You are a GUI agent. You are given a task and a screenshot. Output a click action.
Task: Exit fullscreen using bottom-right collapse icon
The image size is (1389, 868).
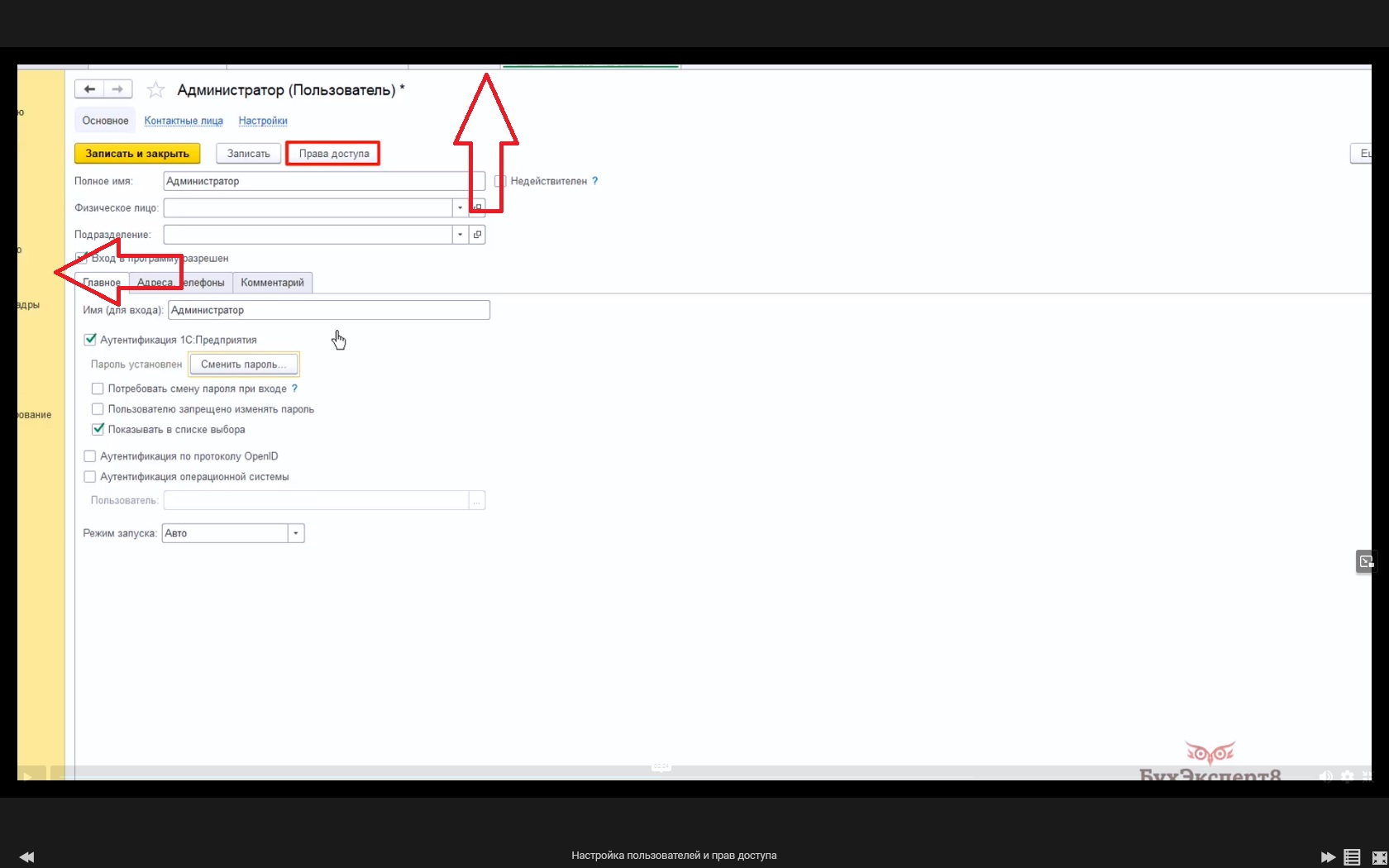1379,857
